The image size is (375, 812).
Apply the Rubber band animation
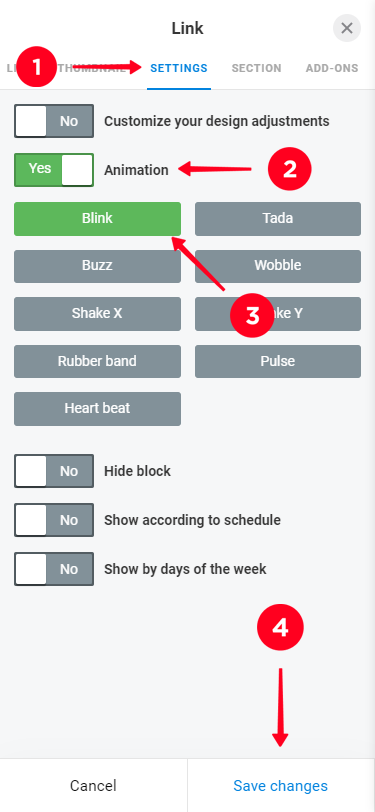pyautogui.click(x=97, y=361)
